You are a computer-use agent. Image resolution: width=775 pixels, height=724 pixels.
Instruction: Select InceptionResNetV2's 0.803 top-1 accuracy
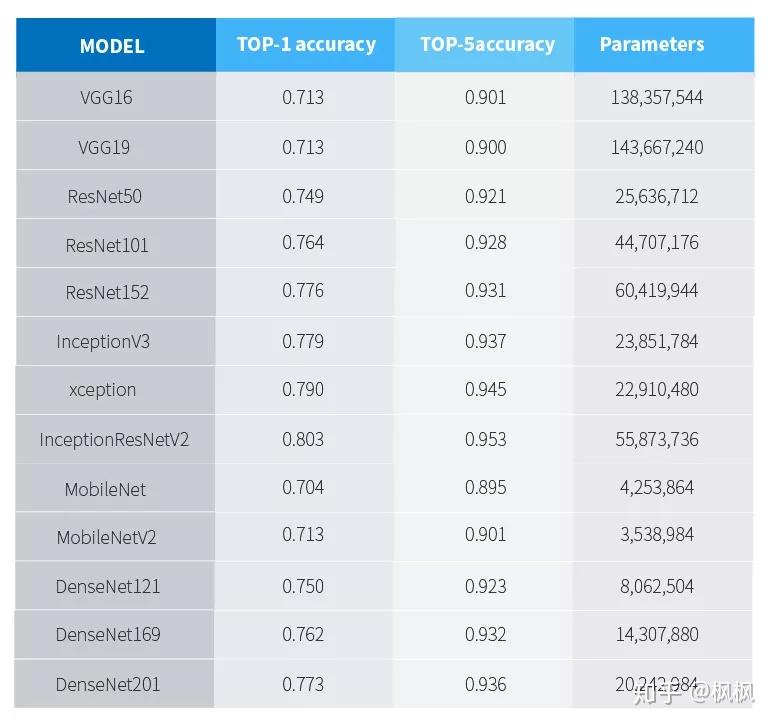point(303,439)
